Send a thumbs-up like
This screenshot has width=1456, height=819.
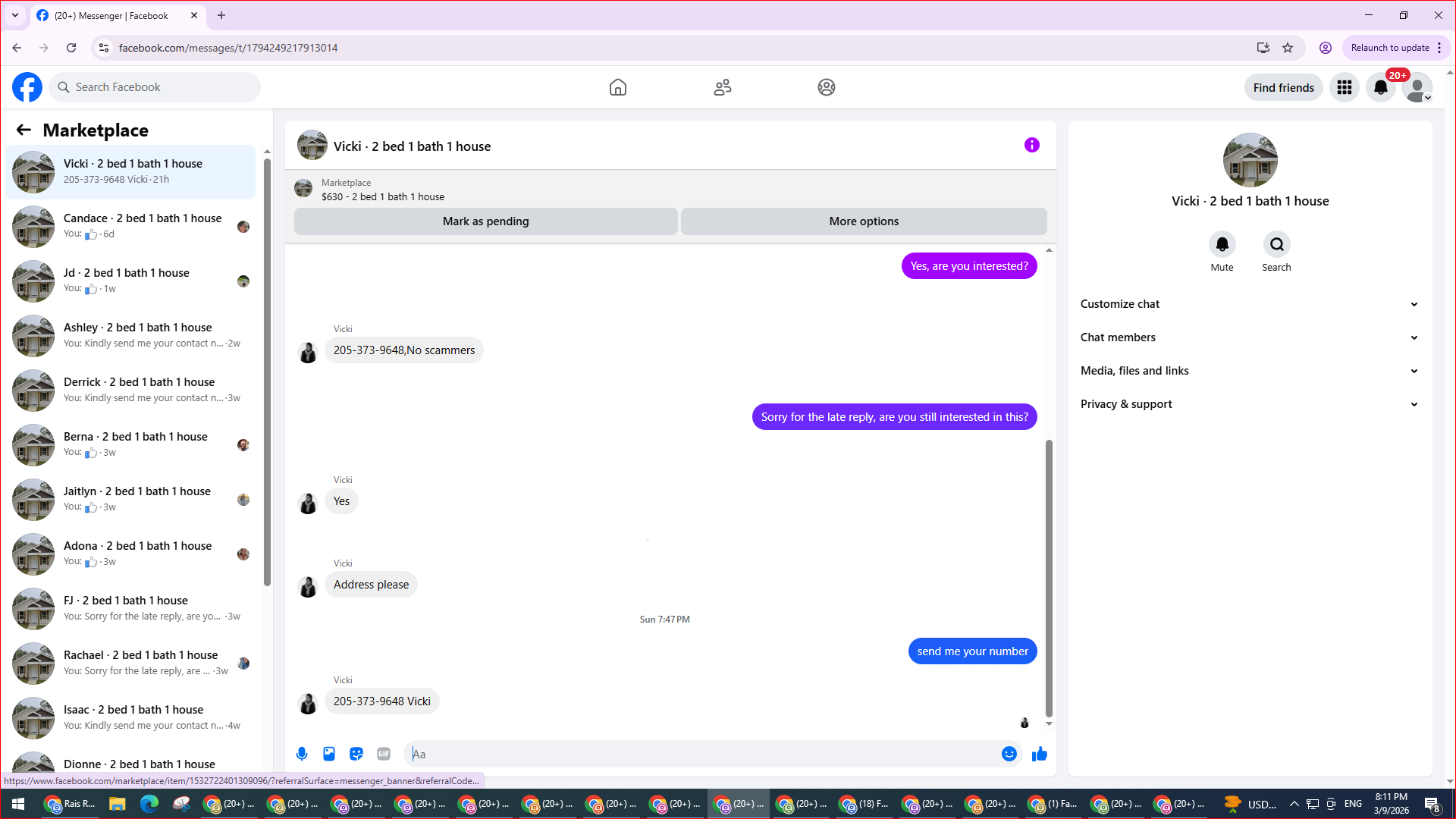click(x=1039, y=754)
